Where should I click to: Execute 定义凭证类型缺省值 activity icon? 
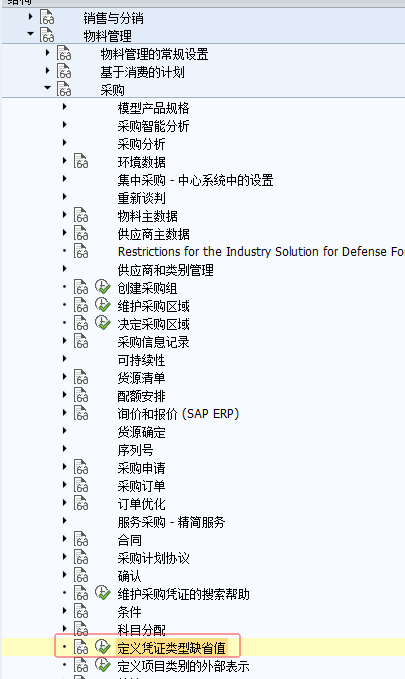pos(103,647)
